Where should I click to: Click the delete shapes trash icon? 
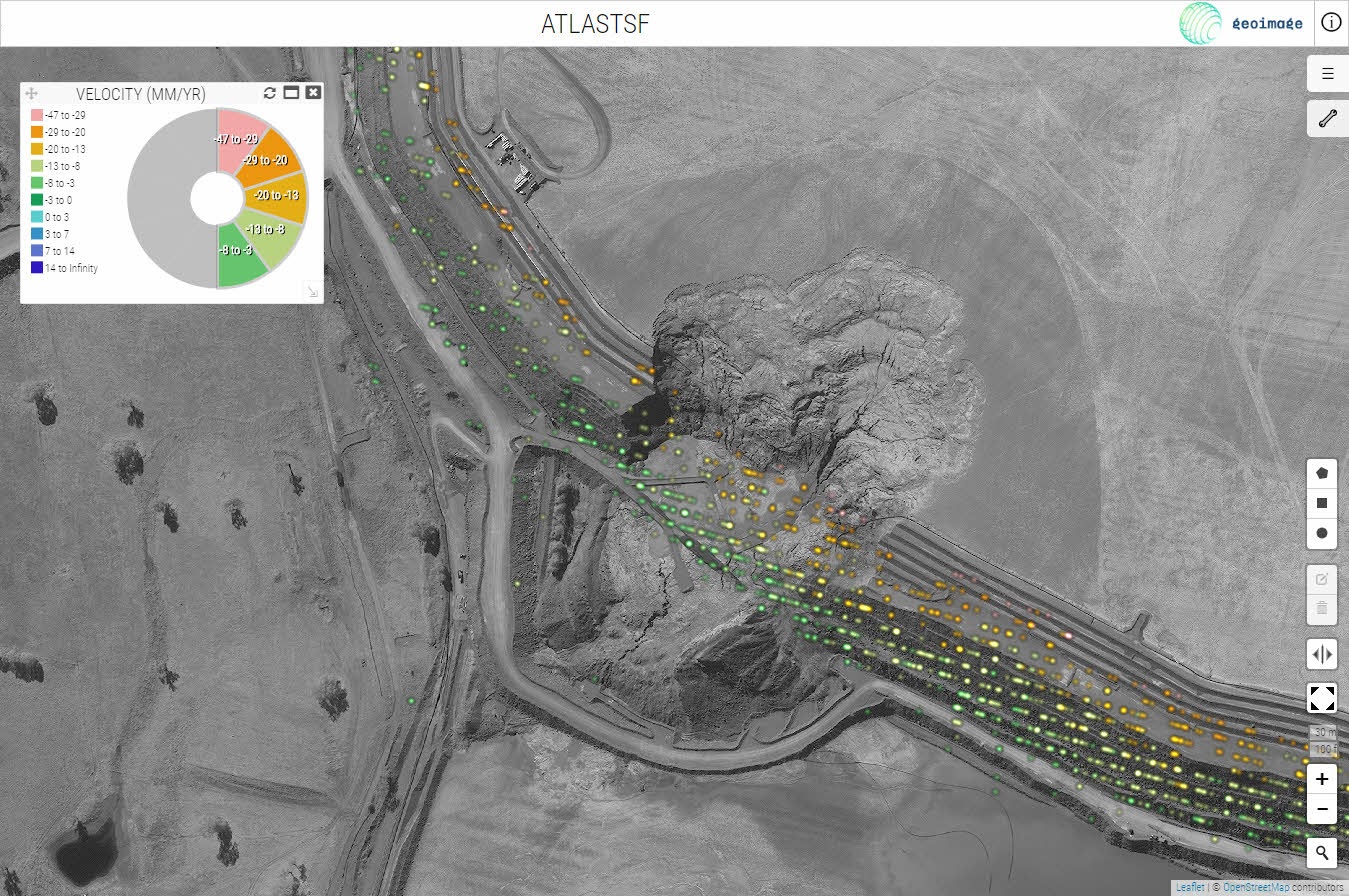coord(1322,608)
